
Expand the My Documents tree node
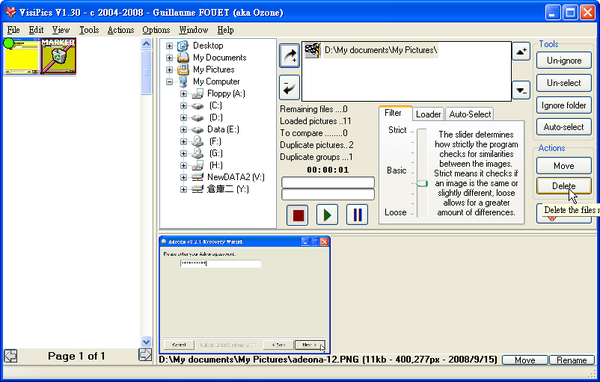(169, 58)
